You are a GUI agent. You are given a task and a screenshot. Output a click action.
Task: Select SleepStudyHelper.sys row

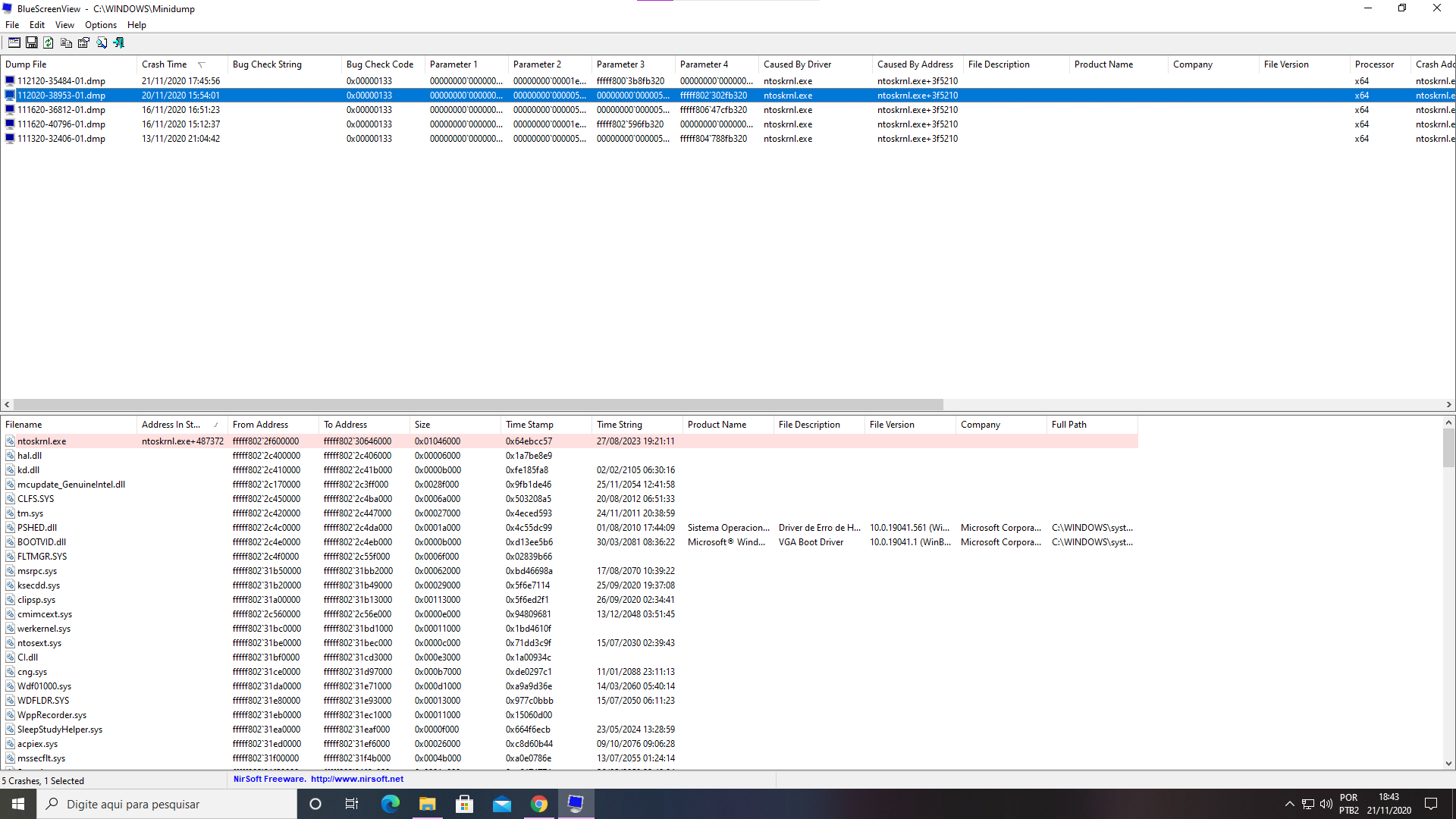[x=570, y=729]
